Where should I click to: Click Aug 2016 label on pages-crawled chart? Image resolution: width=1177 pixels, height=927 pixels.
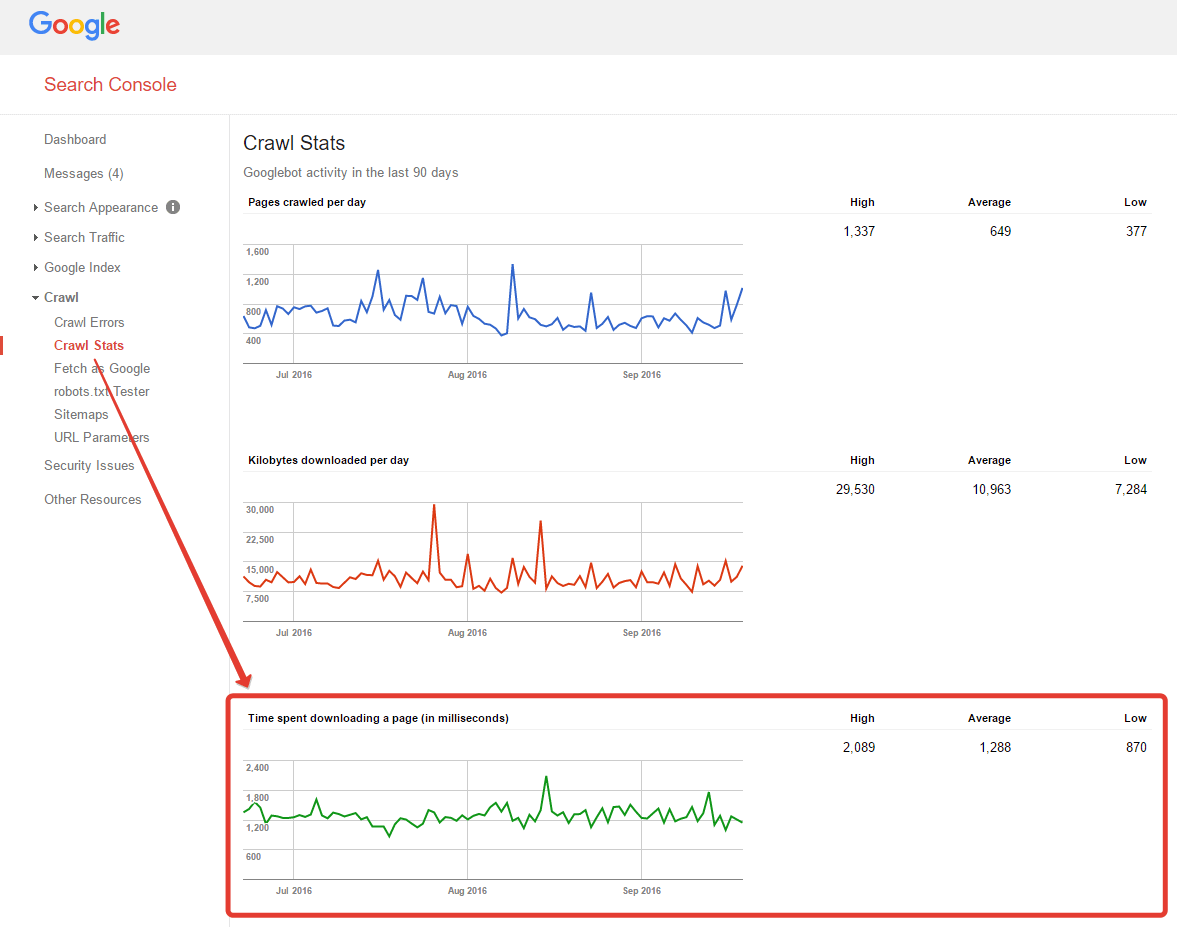coord(467,375)
